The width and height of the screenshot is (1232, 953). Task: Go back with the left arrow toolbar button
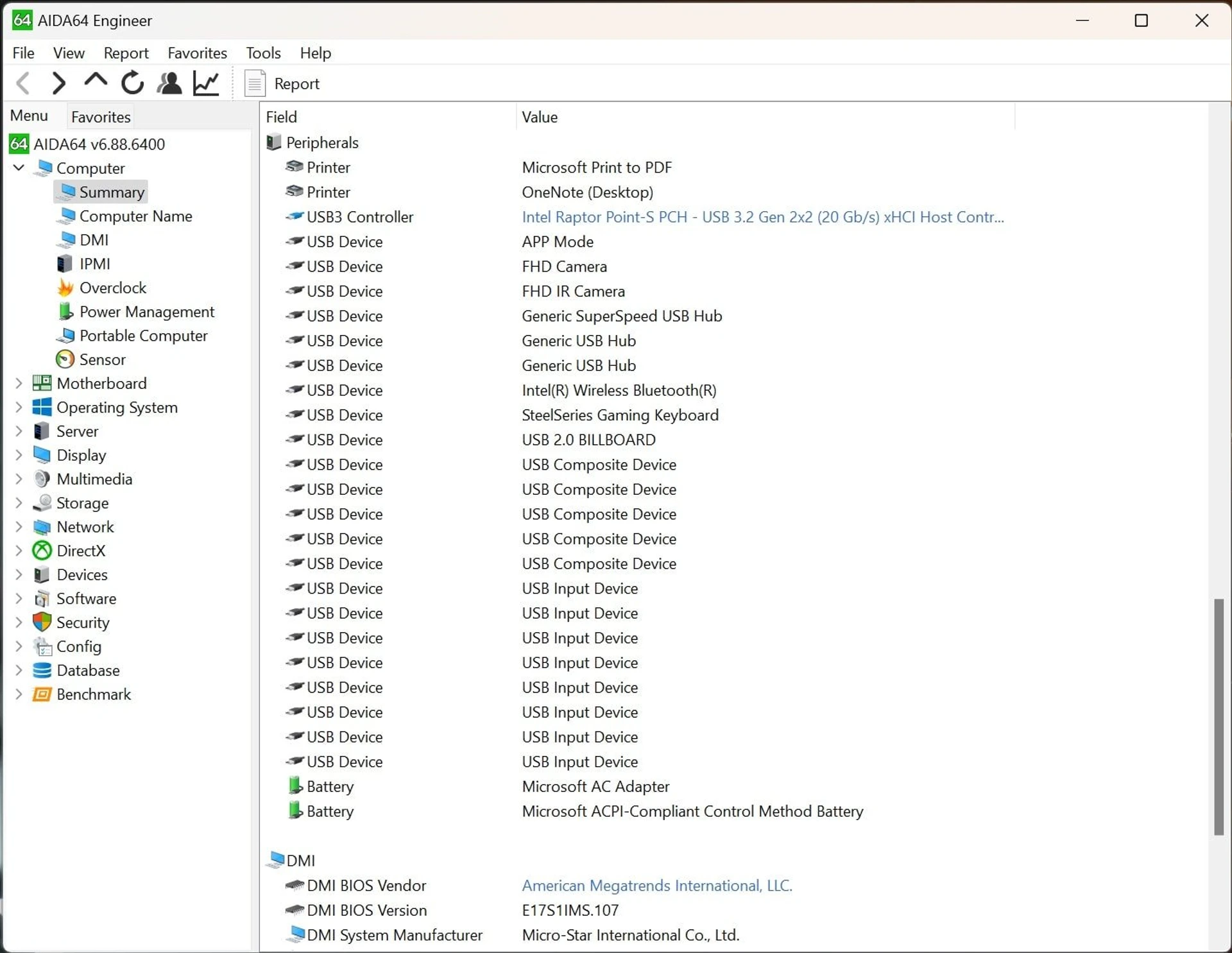(23, 83)
